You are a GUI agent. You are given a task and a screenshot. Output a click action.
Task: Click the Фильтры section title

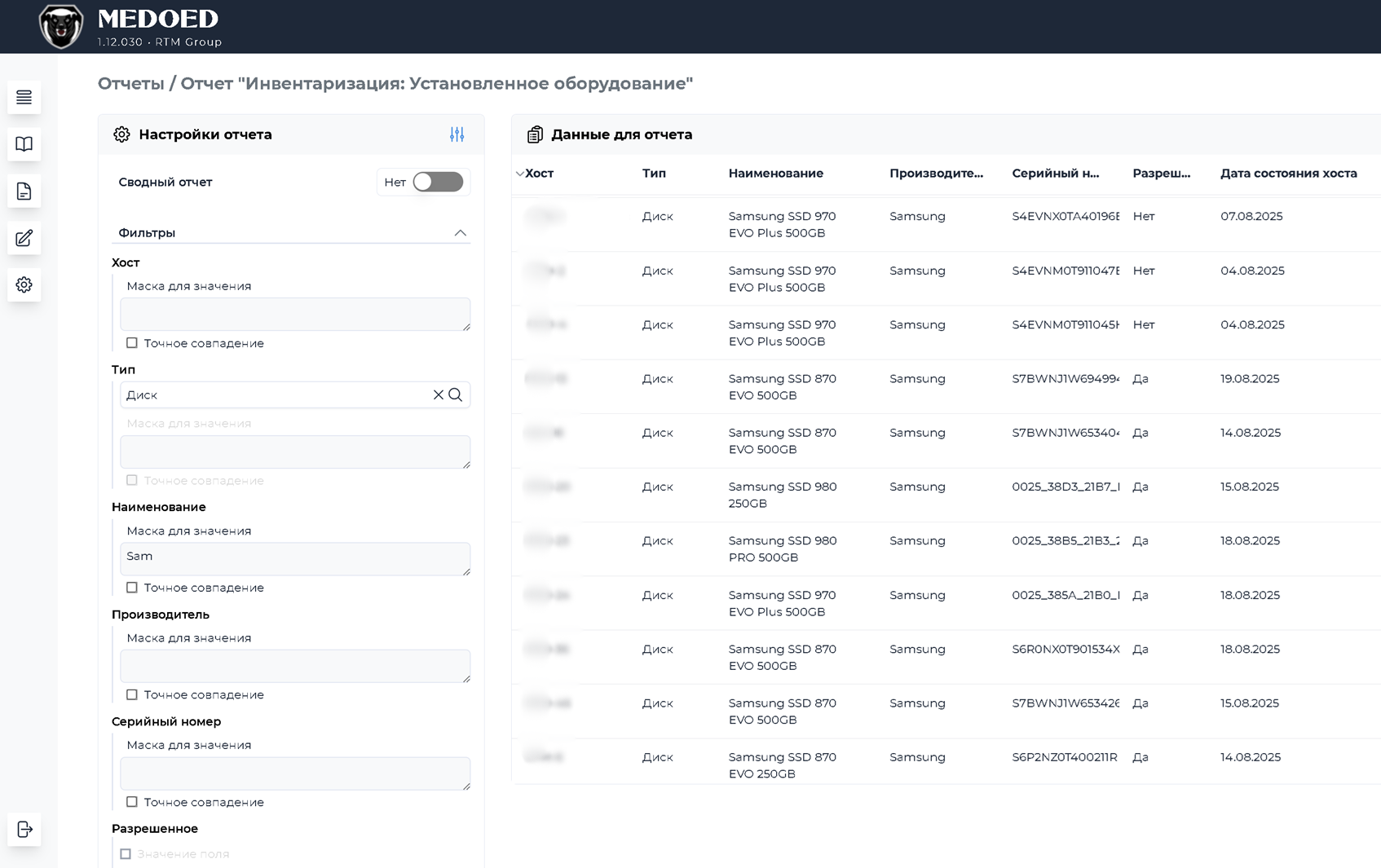pyautogui.click(x=147, y=233)
